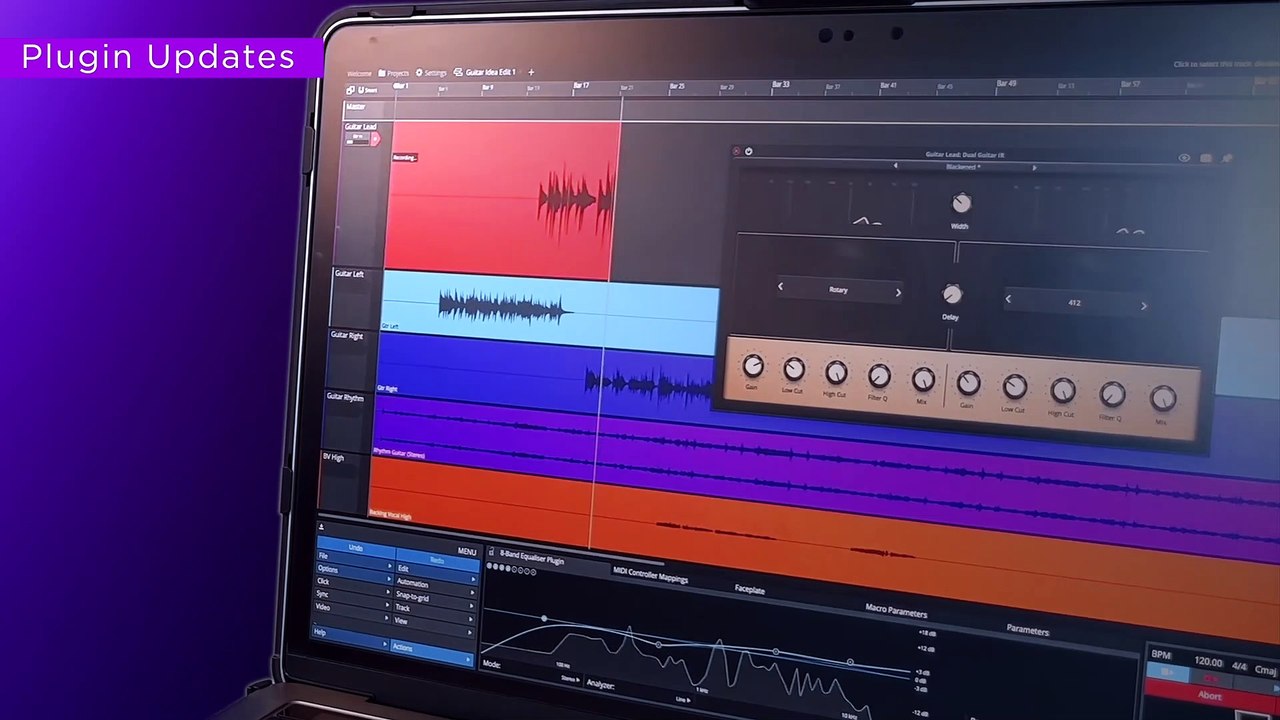Image resolution: width=1280 pixels, height=720 pixels.
Task: Click the right arrow next to the 412 speaker option
Action: click(1143, 305)
